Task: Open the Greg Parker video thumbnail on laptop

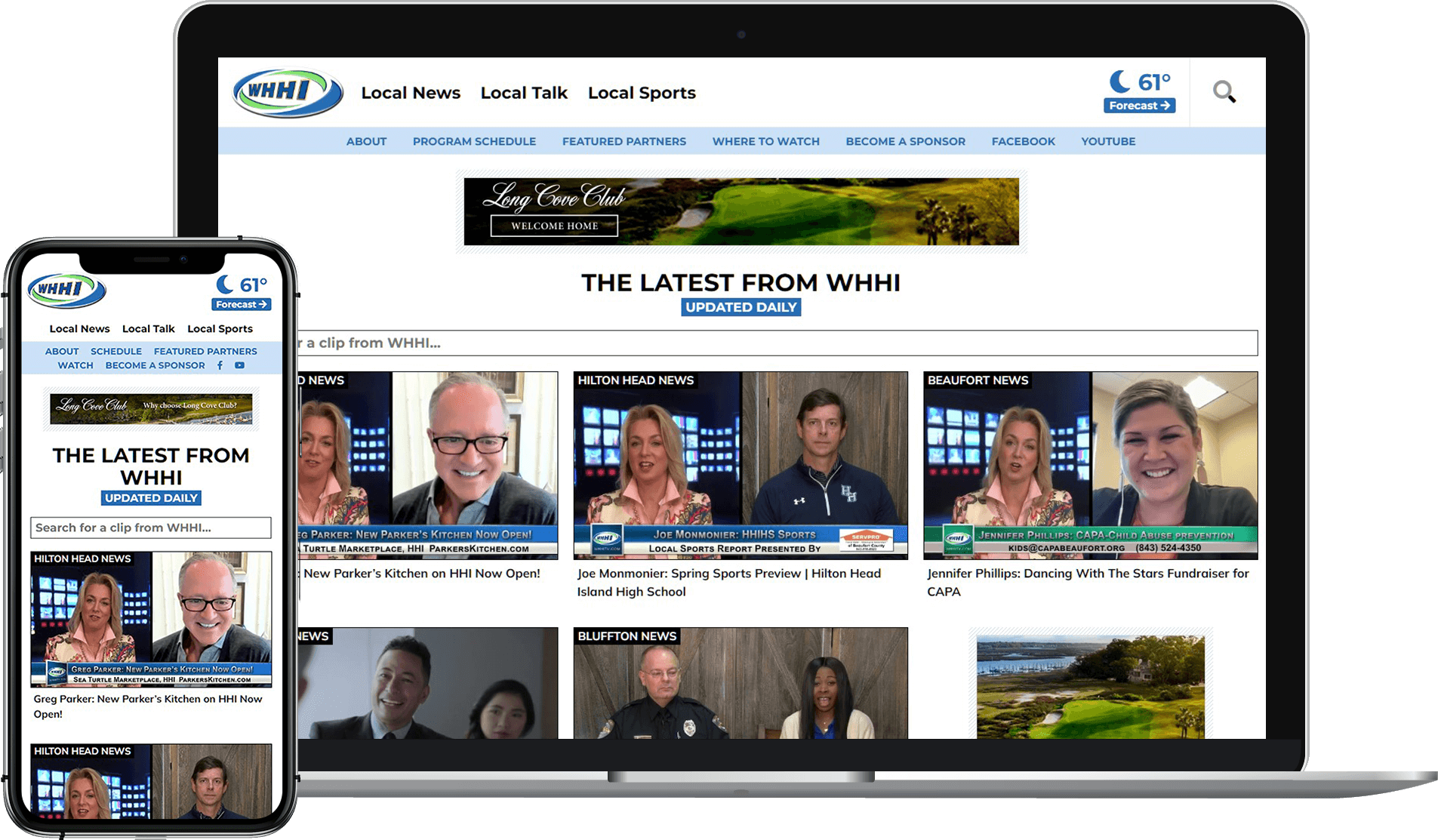Action: point(428,465)
